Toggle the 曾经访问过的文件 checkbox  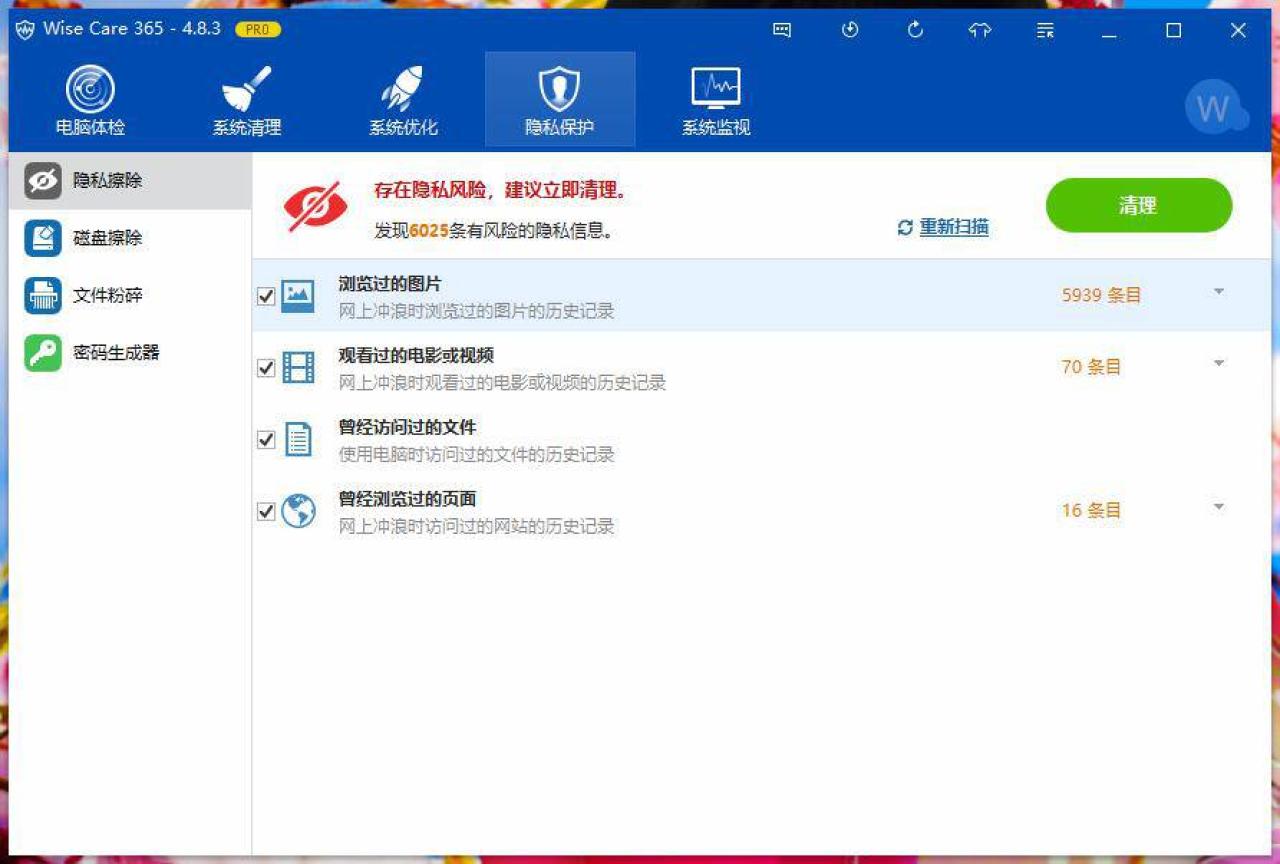(266, 439)
